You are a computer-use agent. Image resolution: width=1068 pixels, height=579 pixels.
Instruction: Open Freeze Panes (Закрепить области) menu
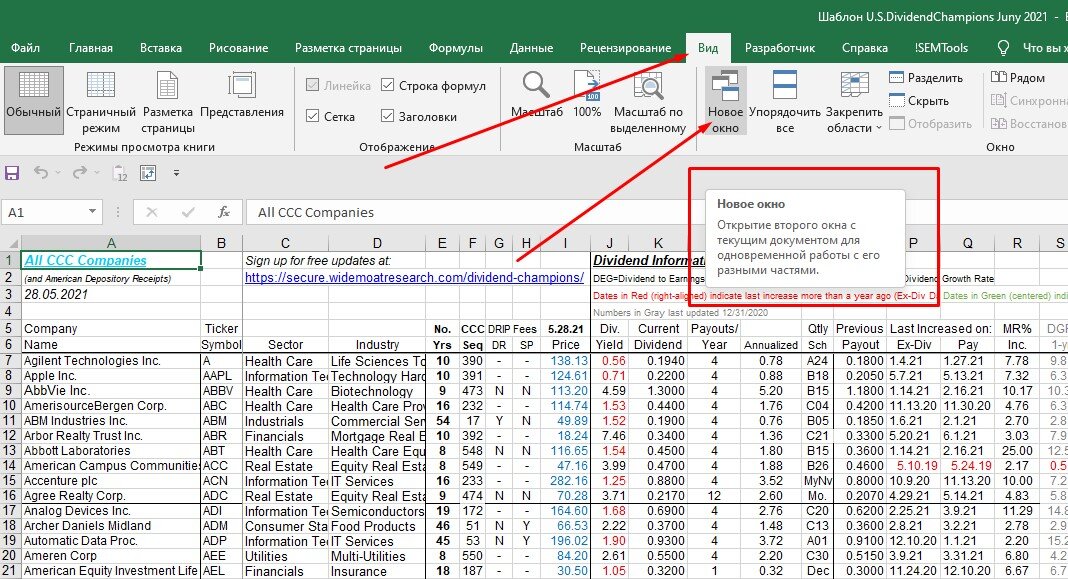[x=854, y=100]
